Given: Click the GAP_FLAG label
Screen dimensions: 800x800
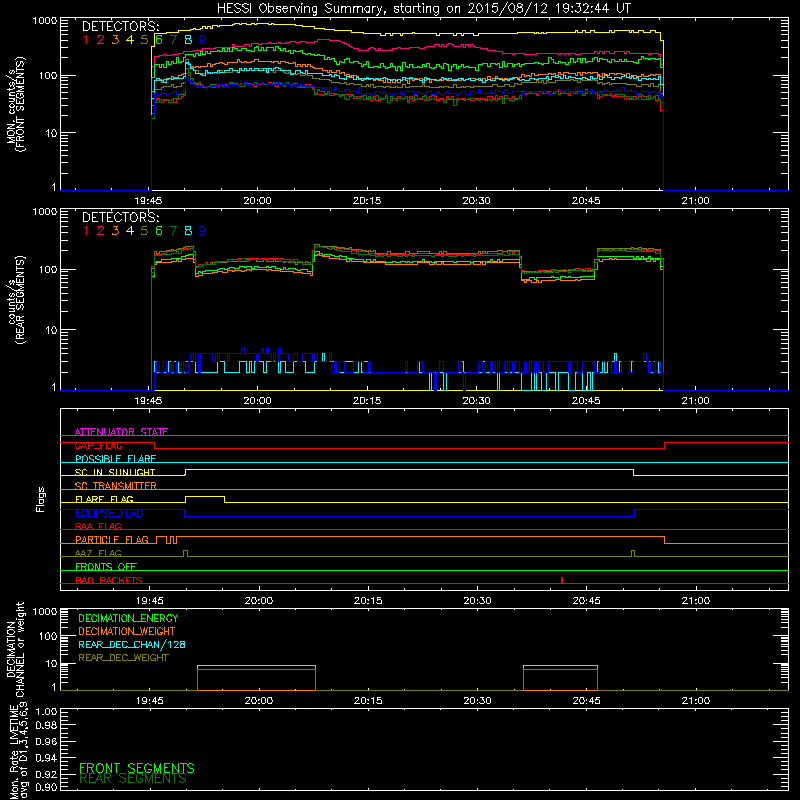Looking at the screenshot, I should point(98,445).
